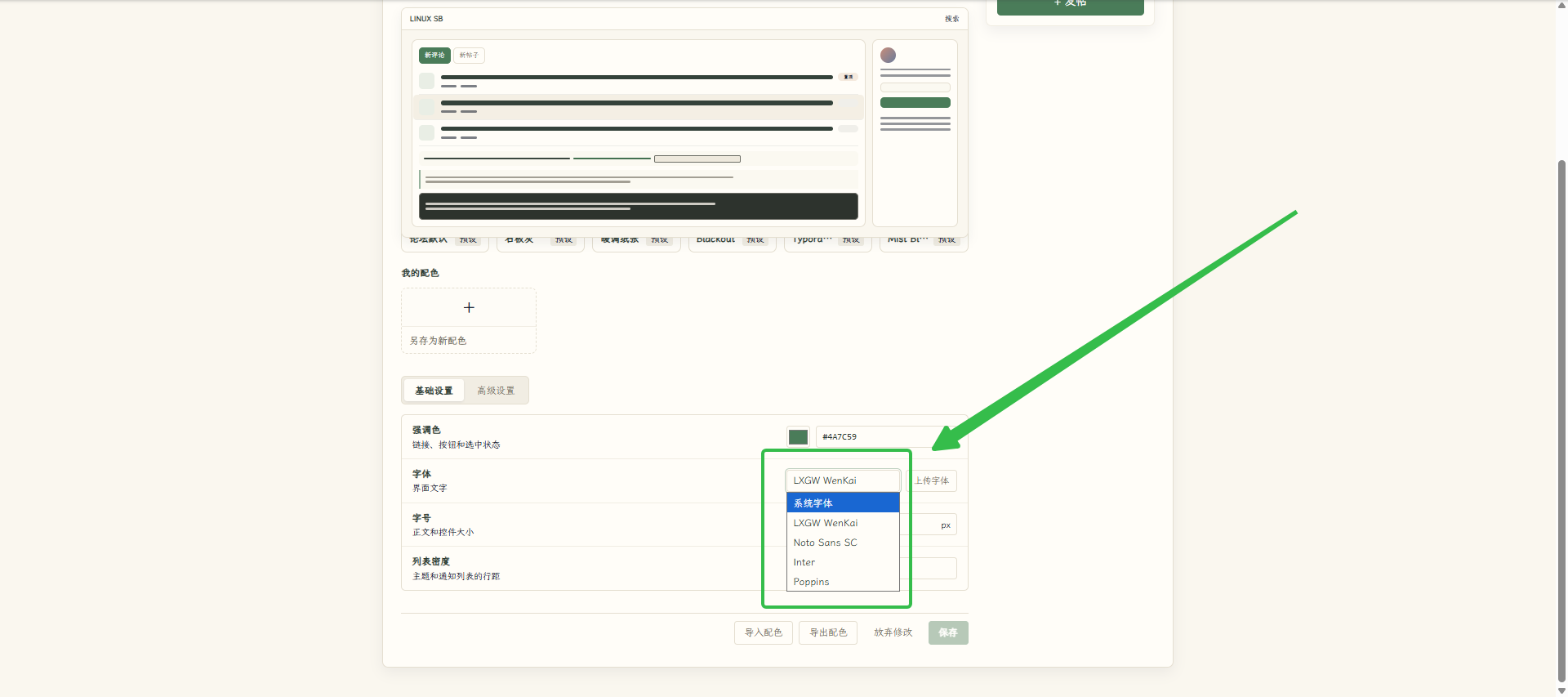Image resolution: width=1568 pixels, height=697 pixels.
Task: Click the #4A7C59 hex color field
Action: click(886, 437)
